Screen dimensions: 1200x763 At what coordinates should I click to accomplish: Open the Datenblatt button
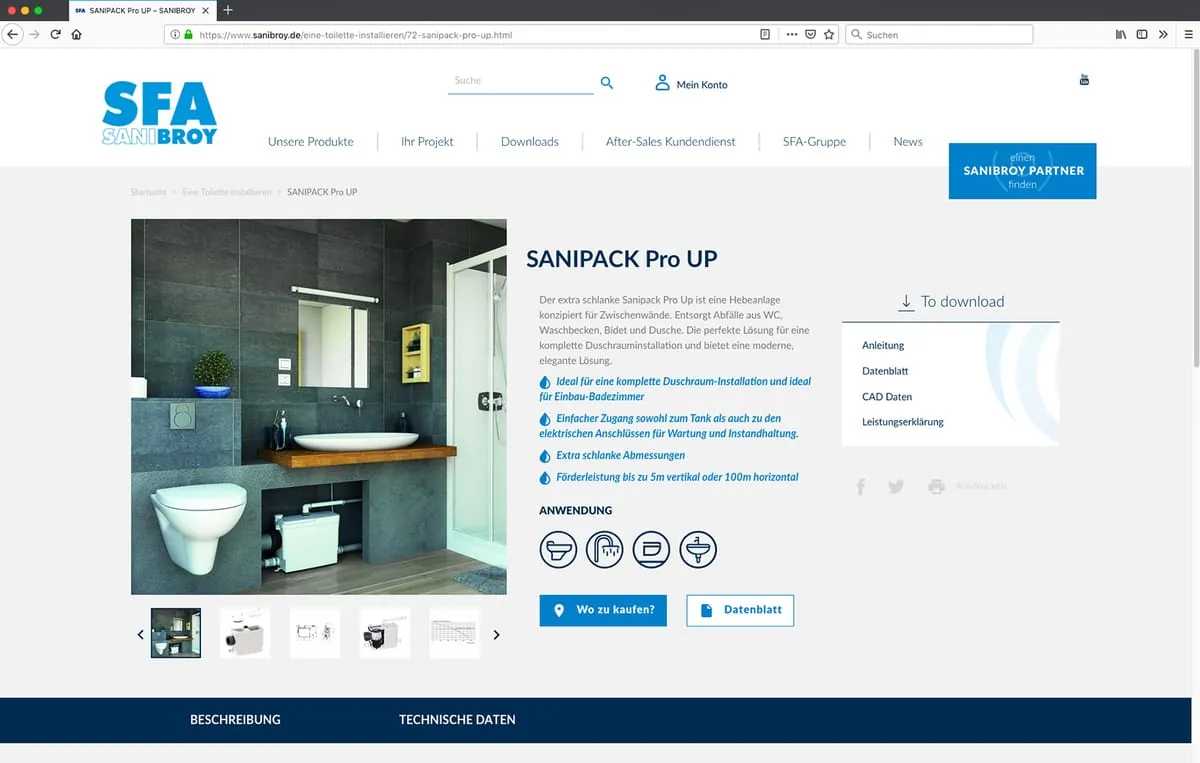[740, 610]
